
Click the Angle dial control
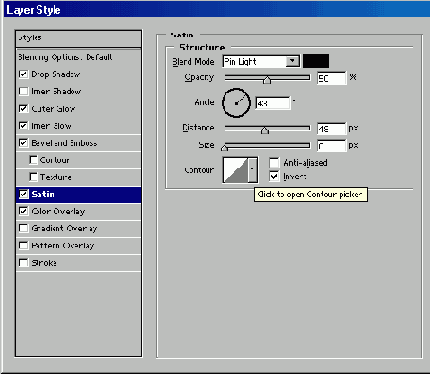coord(236,103)
